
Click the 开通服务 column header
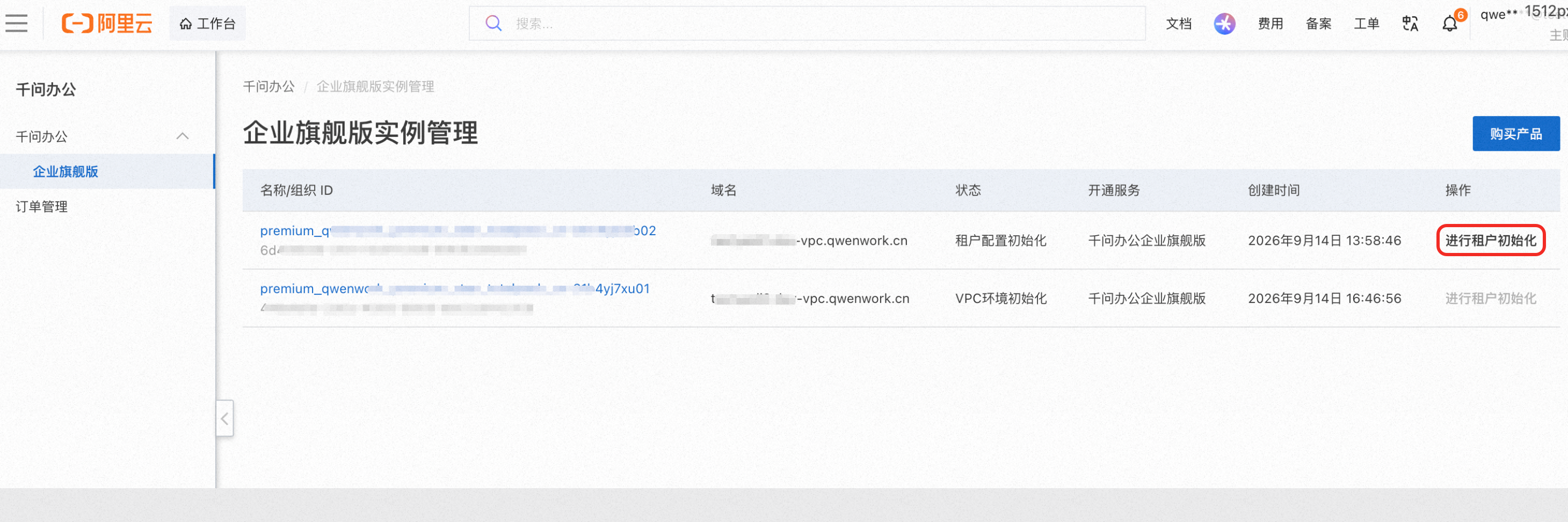[x=1114, y=190]
